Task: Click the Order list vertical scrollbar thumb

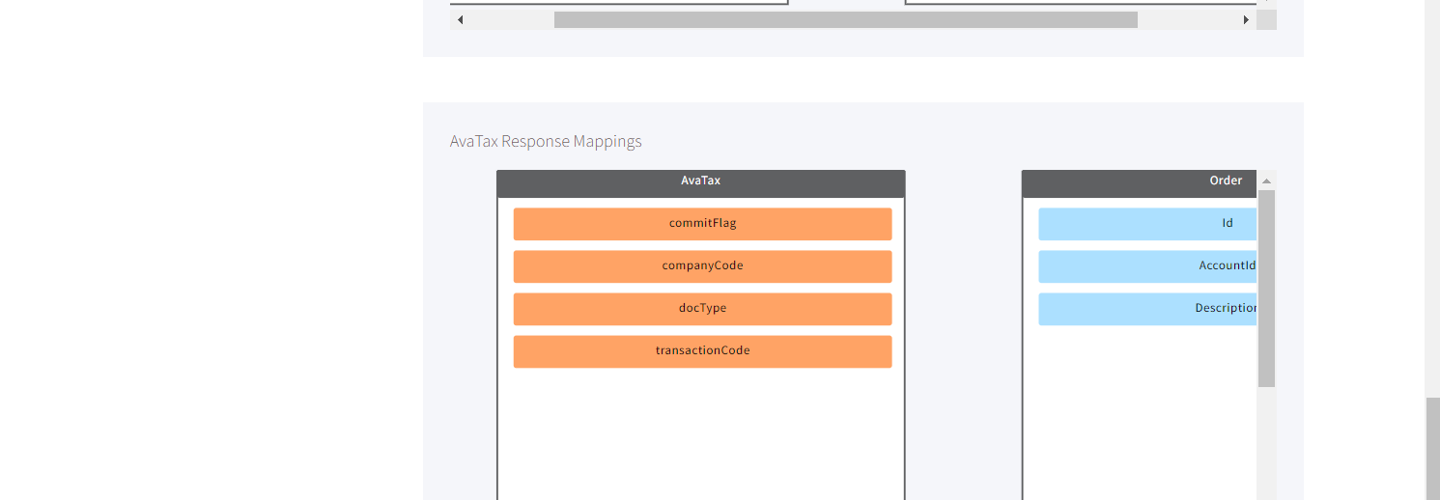Action: 1266,289
